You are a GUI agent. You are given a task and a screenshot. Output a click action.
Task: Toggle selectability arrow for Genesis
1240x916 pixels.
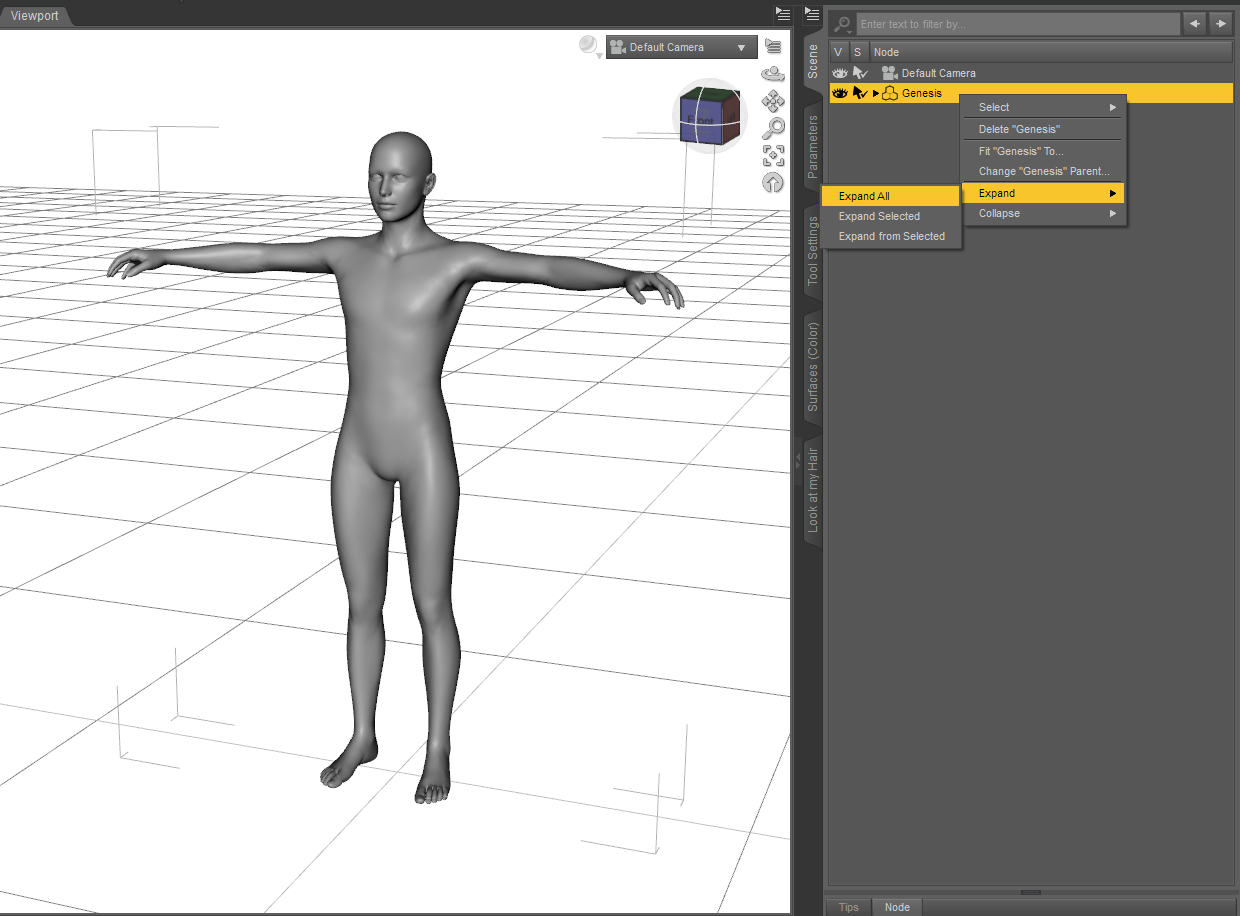(859, 93)
